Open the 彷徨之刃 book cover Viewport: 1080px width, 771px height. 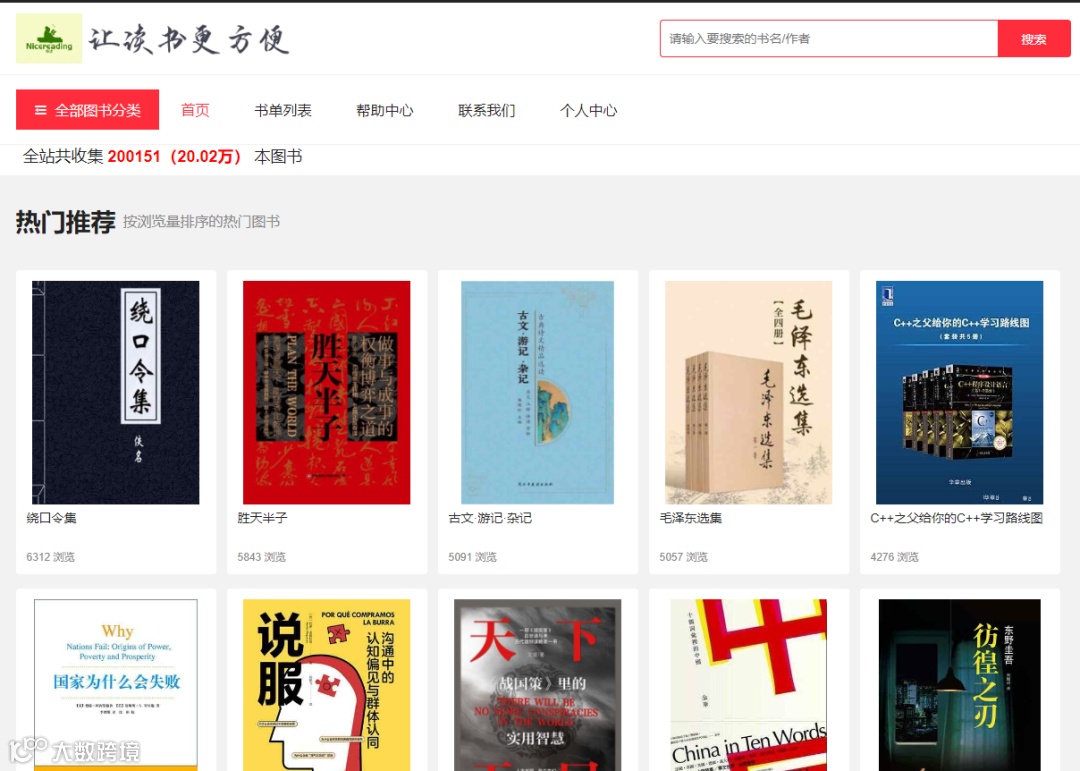pos(959,685)
